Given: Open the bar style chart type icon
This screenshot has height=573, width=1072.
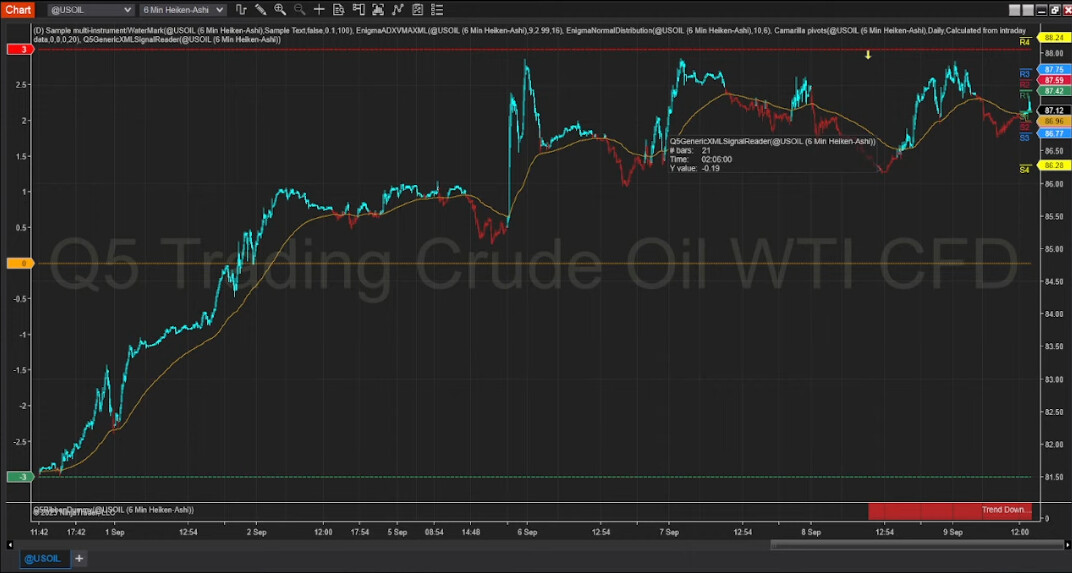Looking at the screenshot, I should point(241,10).
